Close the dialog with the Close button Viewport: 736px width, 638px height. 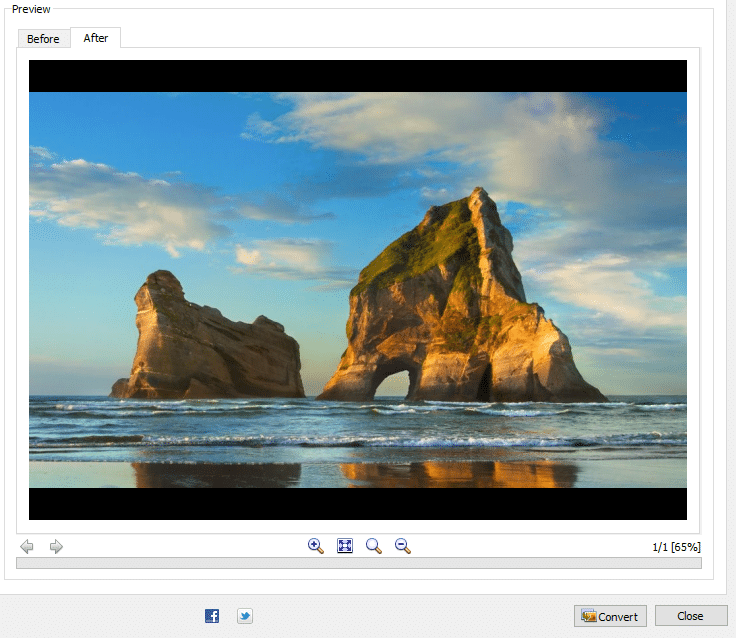pos(691,615)
